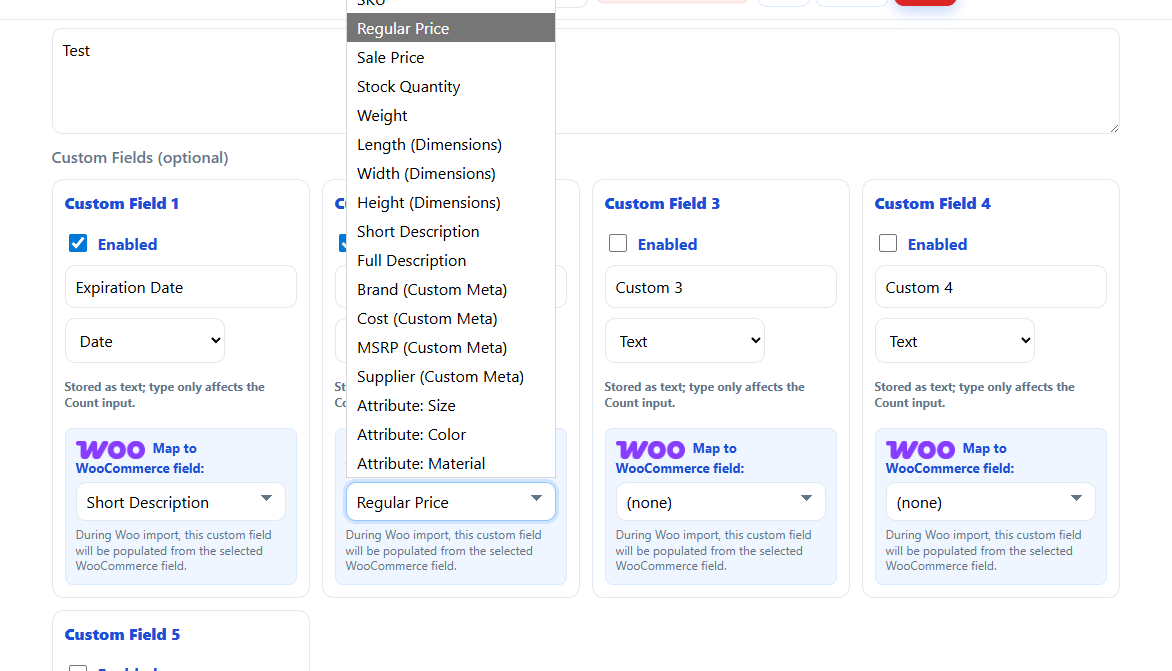
Task: Pick Attribute: Color from the list
Action: 411,435
